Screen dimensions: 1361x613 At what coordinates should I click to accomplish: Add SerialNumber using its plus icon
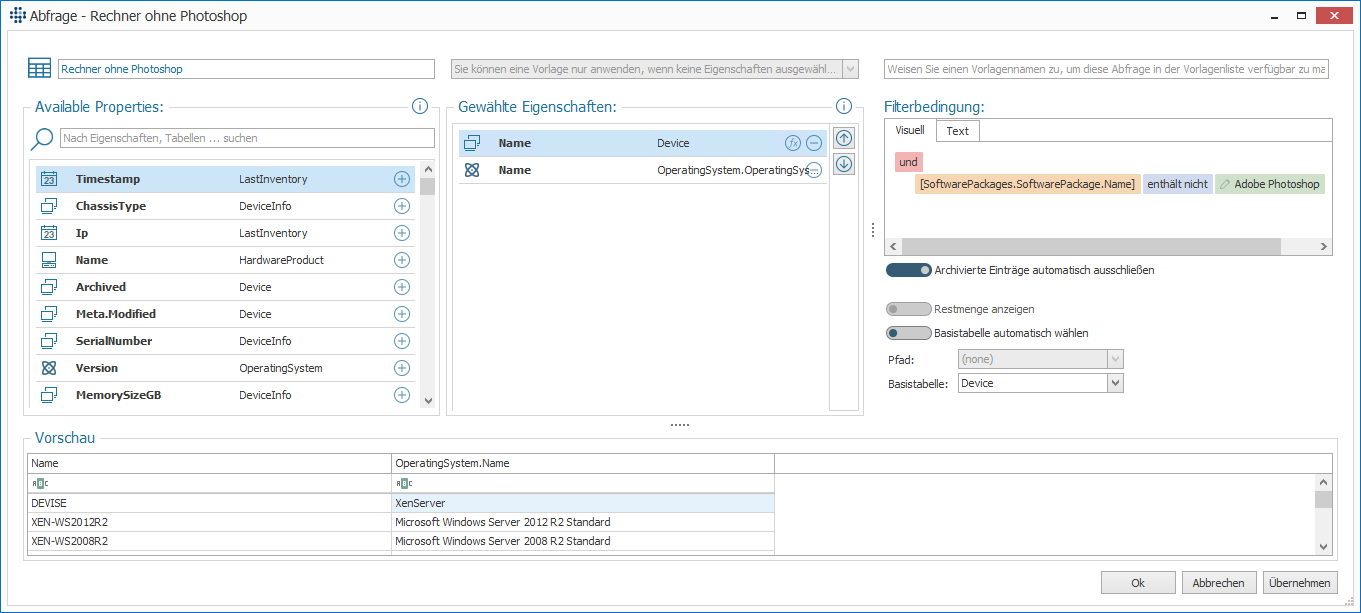(x=402, y=341)
